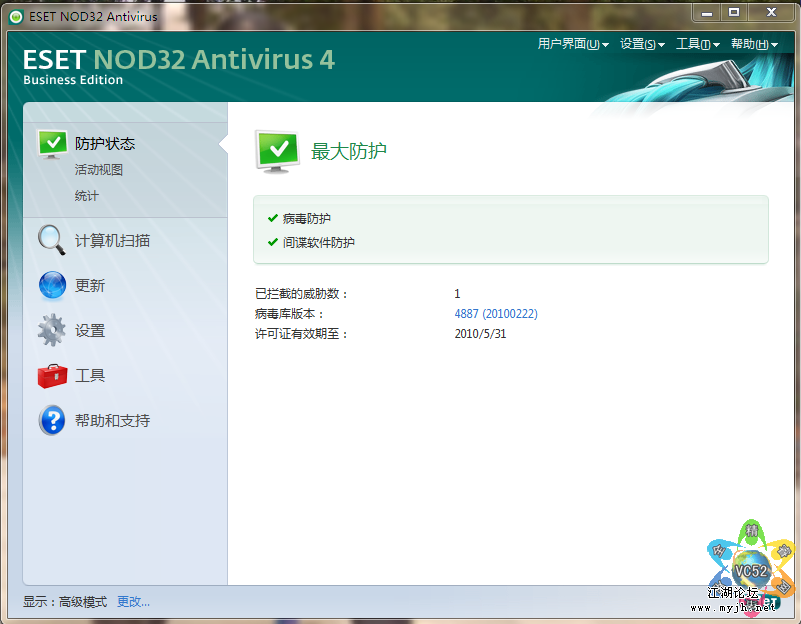Minimize the ESET NOD32 Antivirus window
801x624 pixels.
(x=706, y=12)
